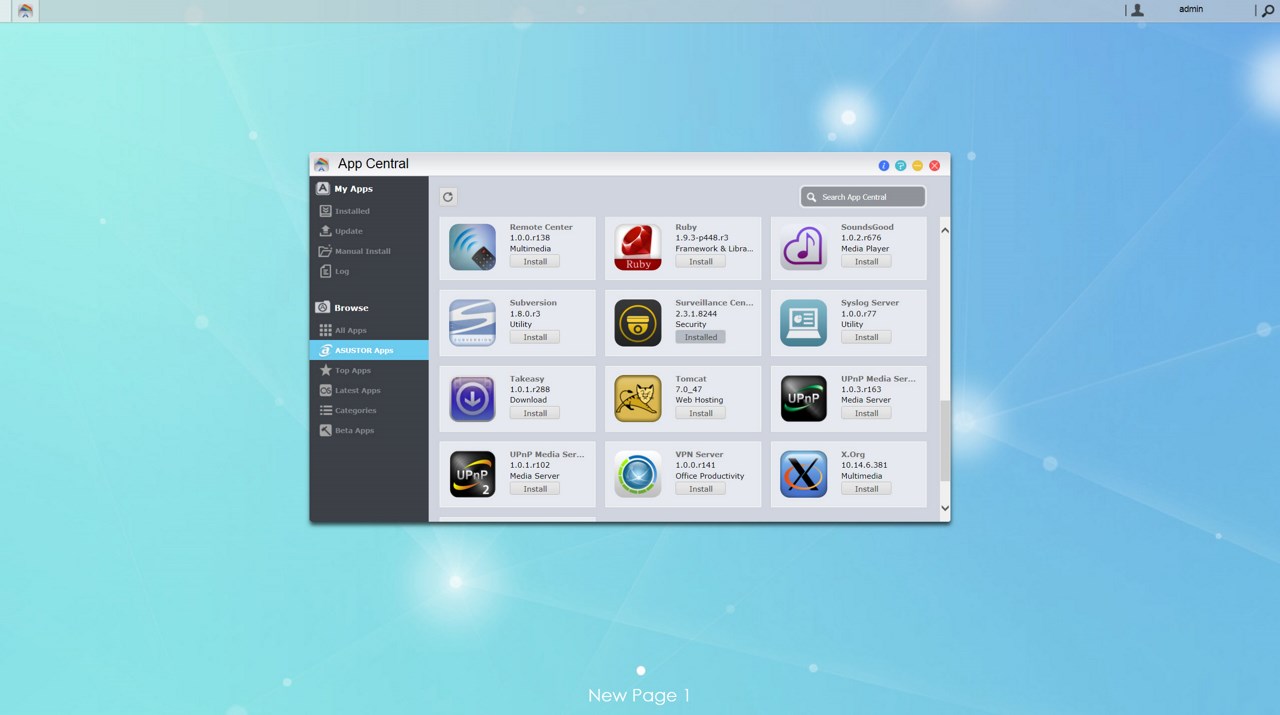Click the VPN Server app name

click(699, 454)
